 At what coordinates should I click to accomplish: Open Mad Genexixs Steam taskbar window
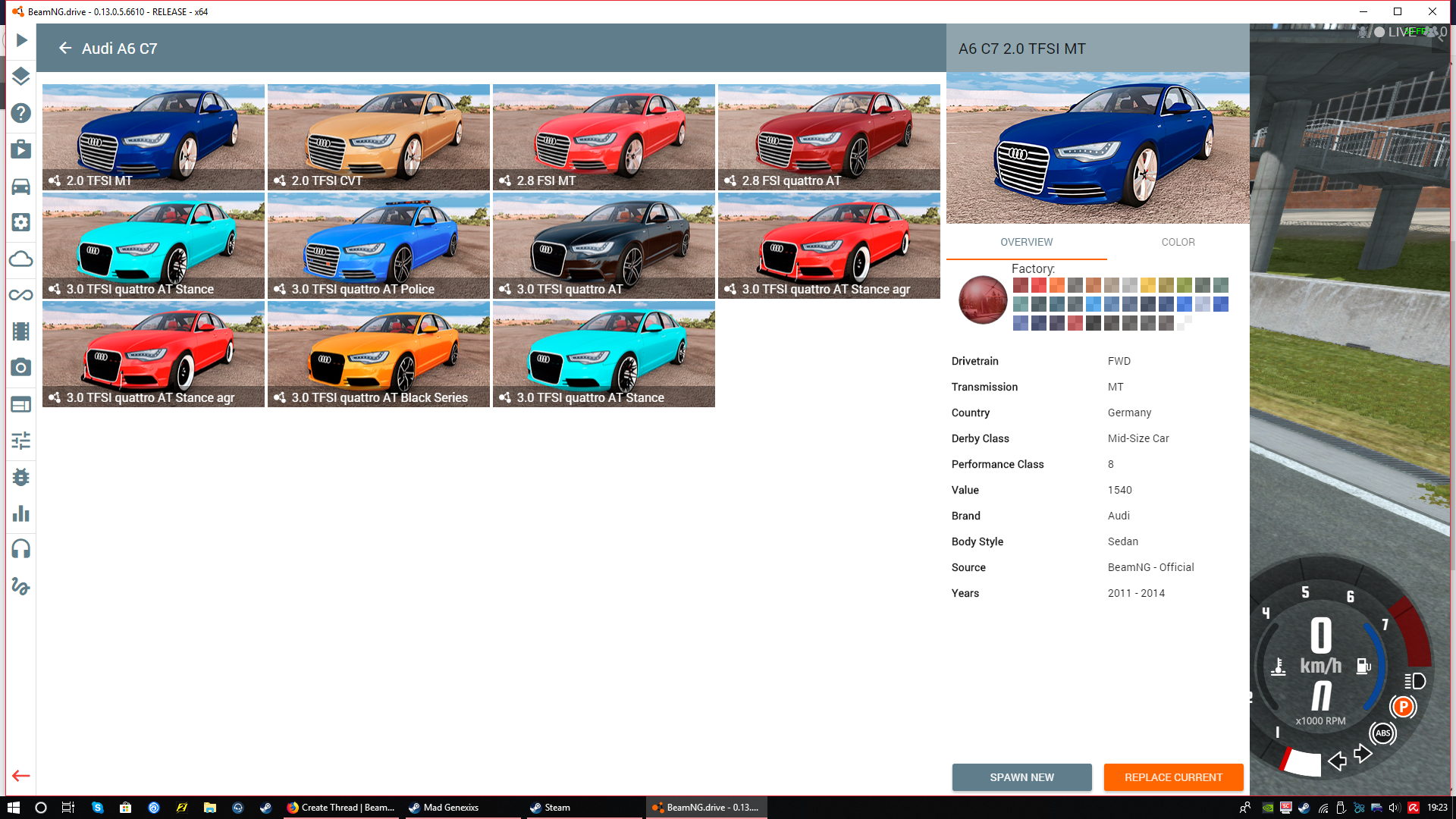(x=463, y=808)
